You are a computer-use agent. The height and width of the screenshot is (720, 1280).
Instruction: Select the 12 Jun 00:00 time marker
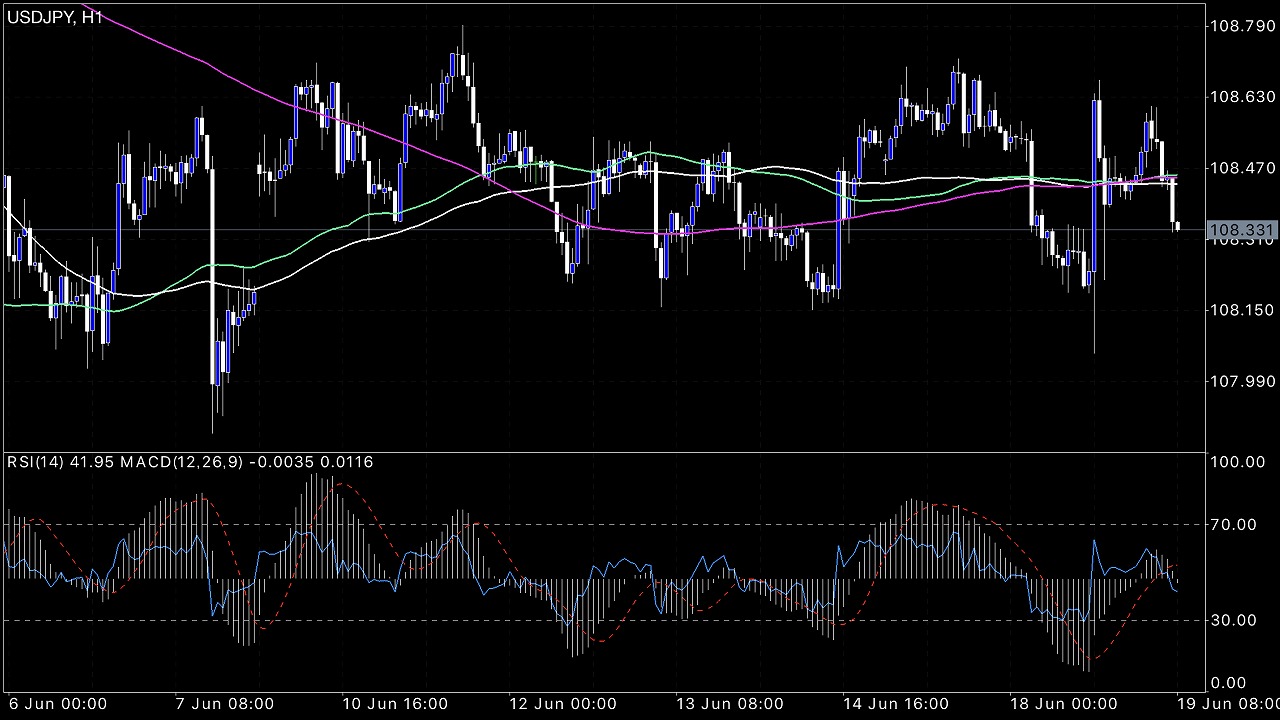563,704
